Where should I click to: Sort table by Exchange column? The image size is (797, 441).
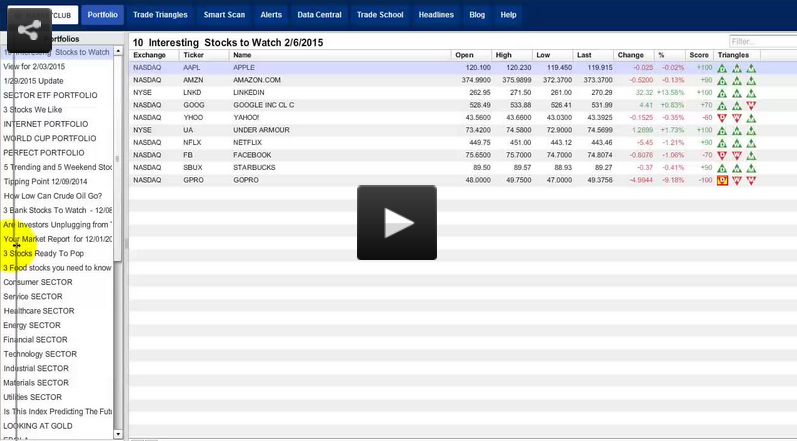click(154, 55)
